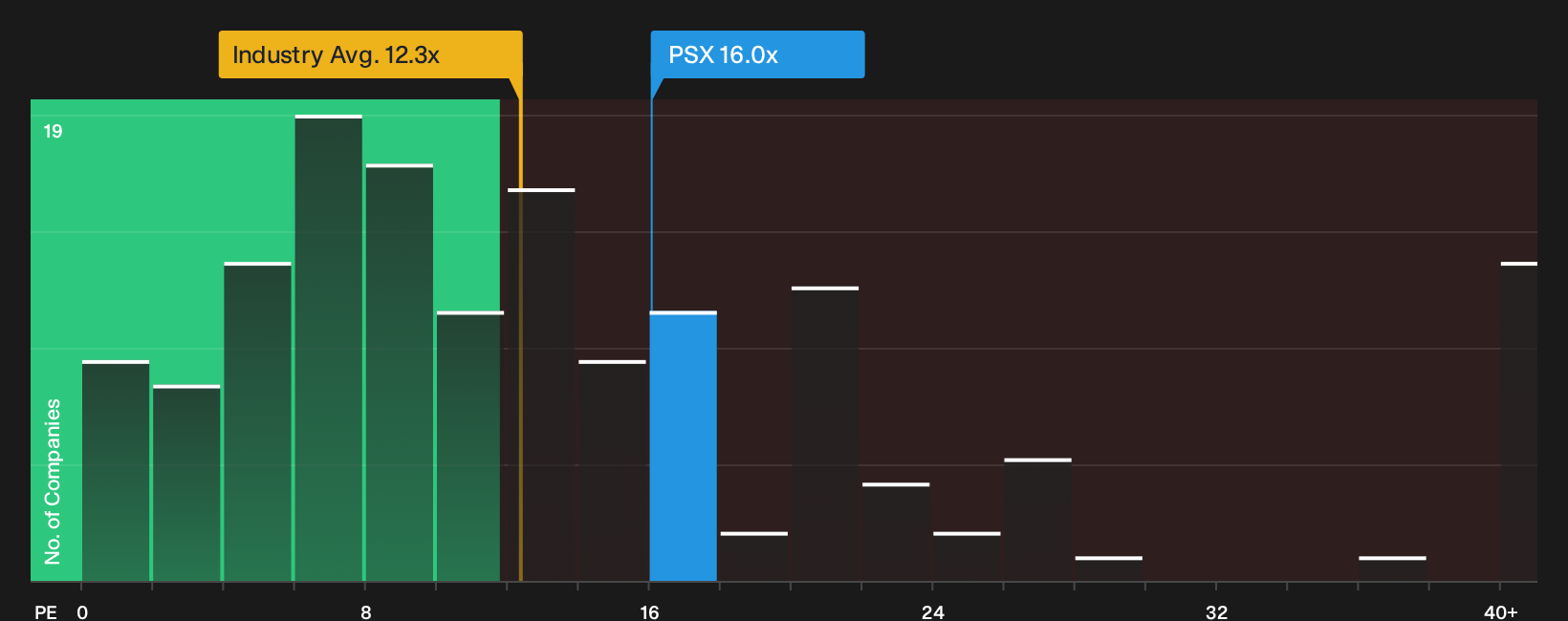The width and height of the screenshot is (1568, 621).
Task: Click the x-axis label 40+
Action: [x=1500, y=611]
